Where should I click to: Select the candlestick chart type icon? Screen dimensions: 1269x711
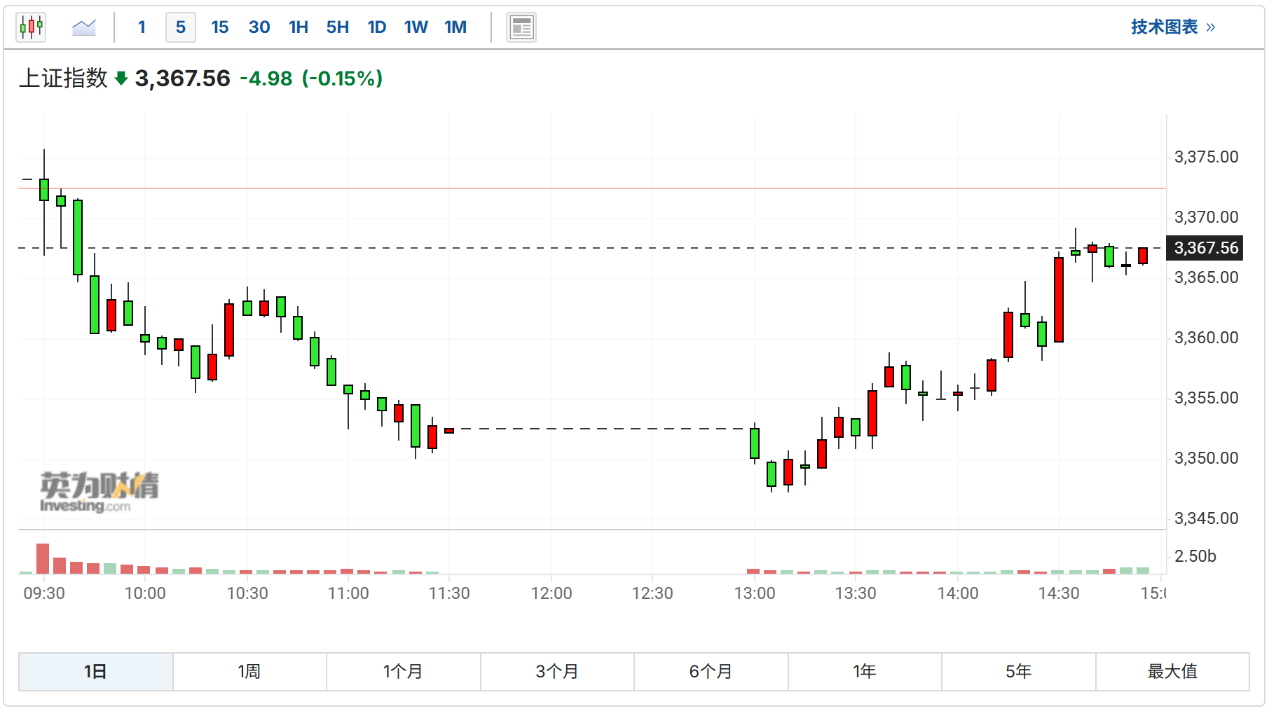(31, 27)
